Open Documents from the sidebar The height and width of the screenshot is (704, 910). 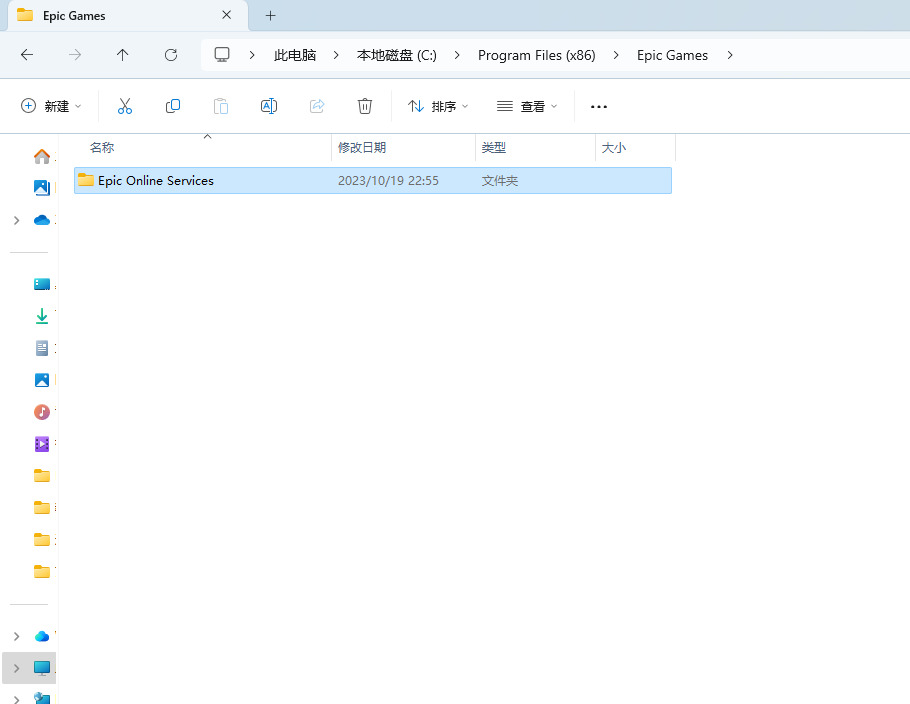point(42,348)
